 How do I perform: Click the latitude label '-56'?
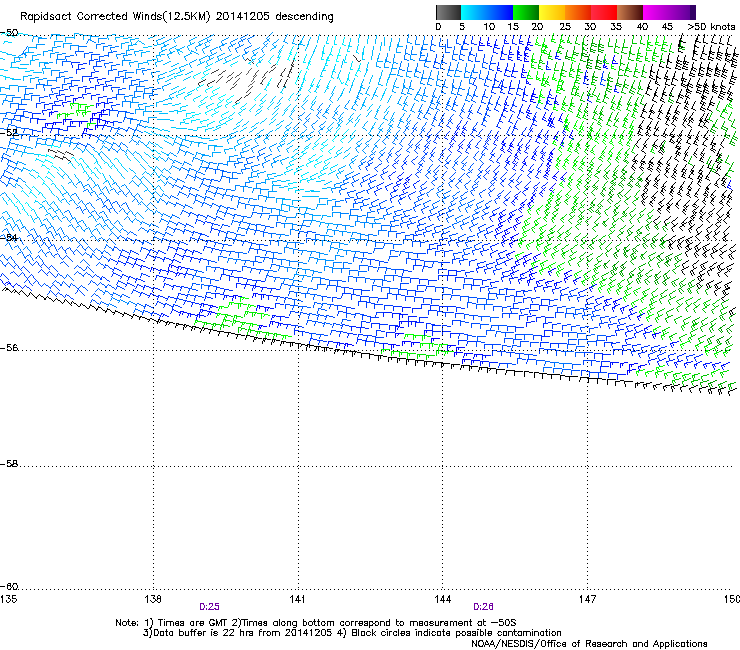[9, 347]
